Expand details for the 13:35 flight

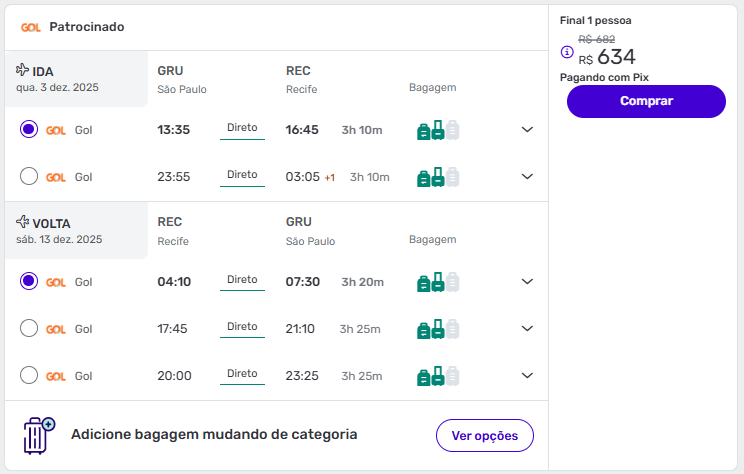[528, 130]
